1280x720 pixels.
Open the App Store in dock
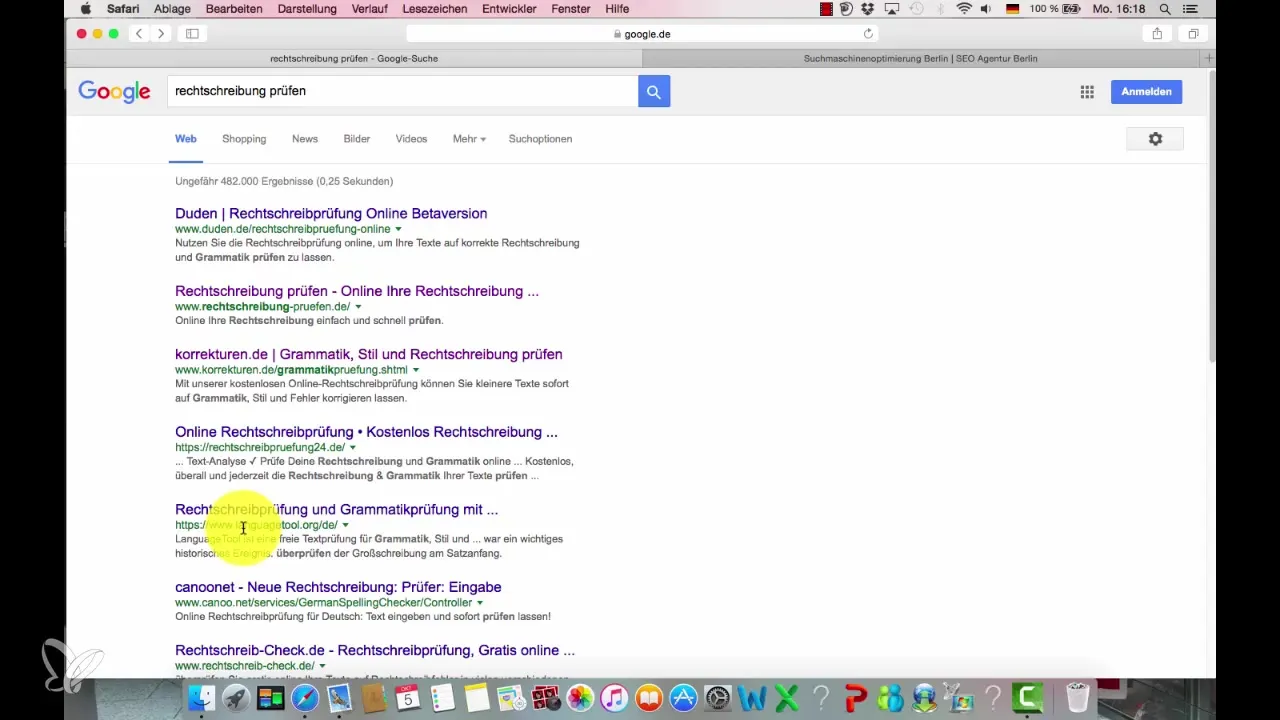(683, 697)
